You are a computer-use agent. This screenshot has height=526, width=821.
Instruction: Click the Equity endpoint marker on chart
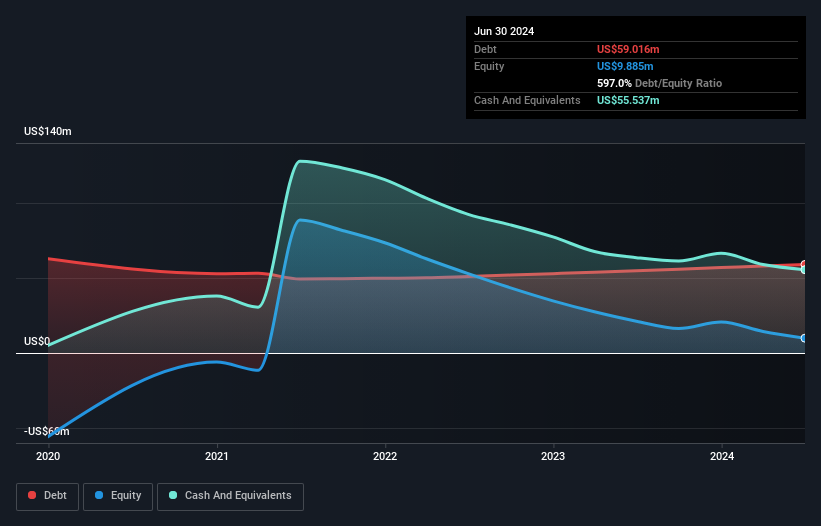click(x=804, y=339)
